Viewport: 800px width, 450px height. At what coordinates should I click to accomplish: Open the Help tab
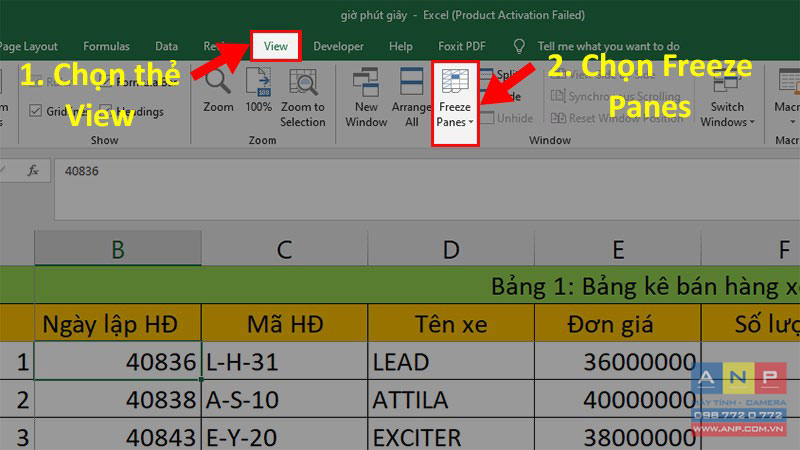pos(401,46)
